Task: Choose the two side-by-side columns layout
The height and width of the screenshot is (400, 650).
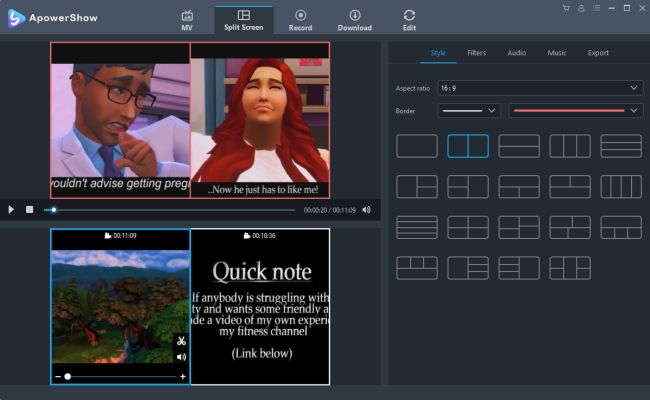Action: [x=468, y=146]
